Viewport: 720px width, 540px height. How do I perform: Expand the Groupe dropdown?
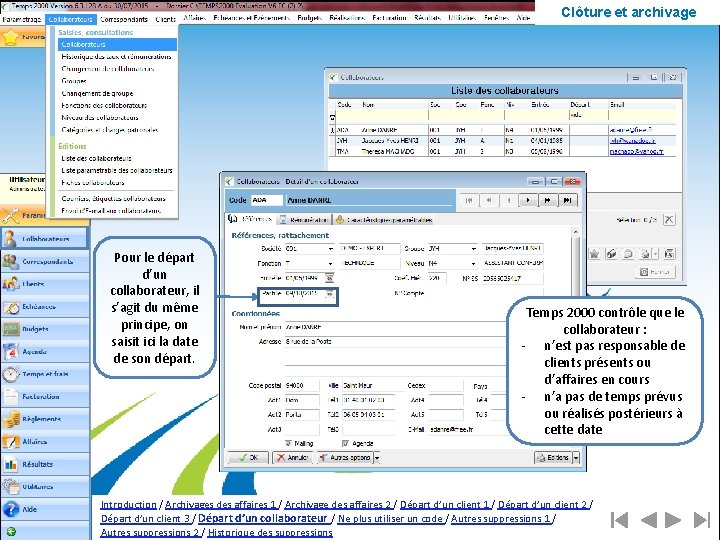(x=473, y=248)
